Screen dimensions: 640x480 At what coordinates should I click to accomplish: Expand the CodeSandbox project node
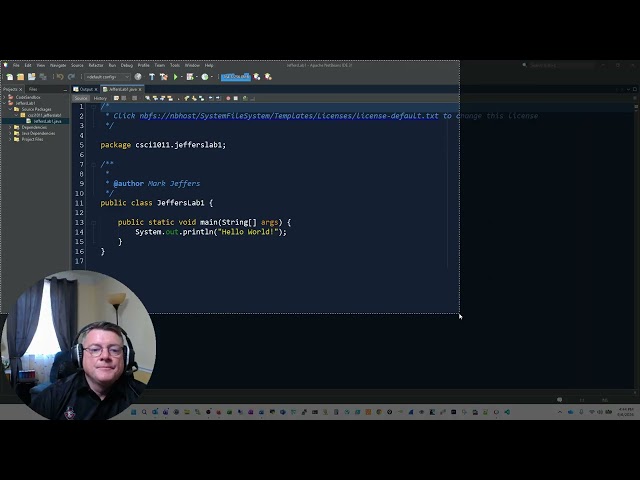pos(4,97)
